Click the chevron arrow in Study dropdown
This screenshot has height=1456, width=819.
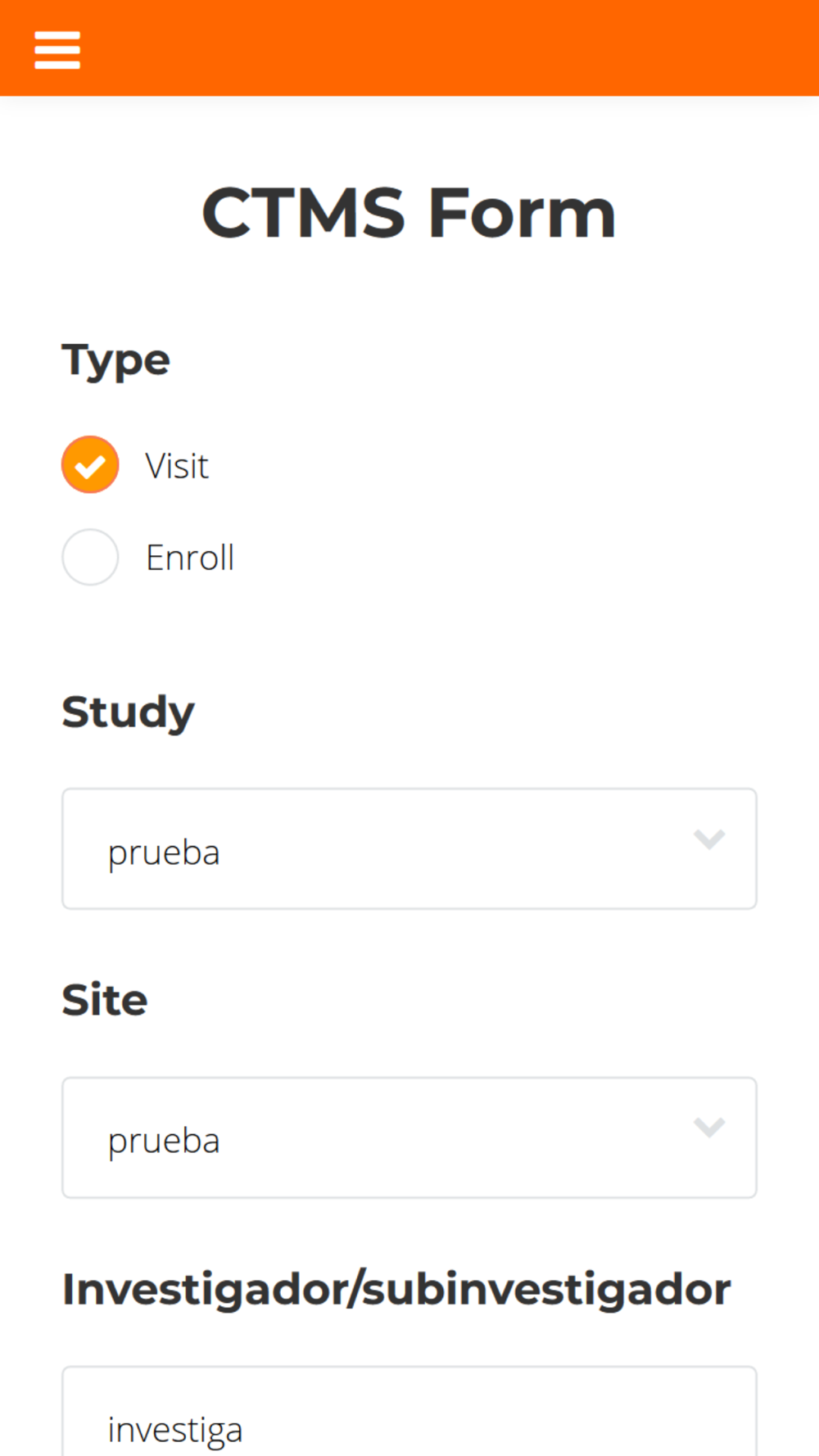(x=709, y=839)
